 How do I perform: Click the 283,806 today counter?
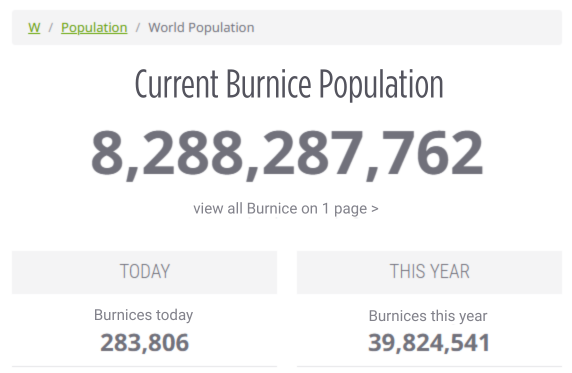(x=144, y=343)
